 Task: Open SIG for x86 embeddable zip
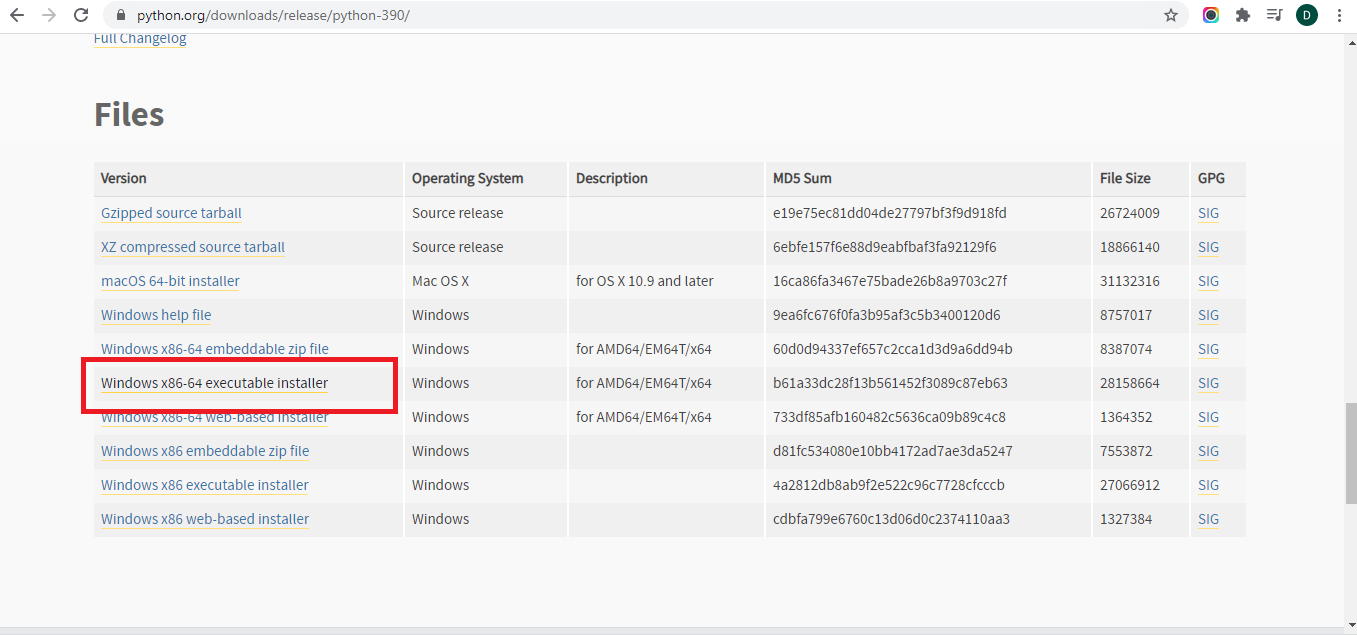(1208, 451)
